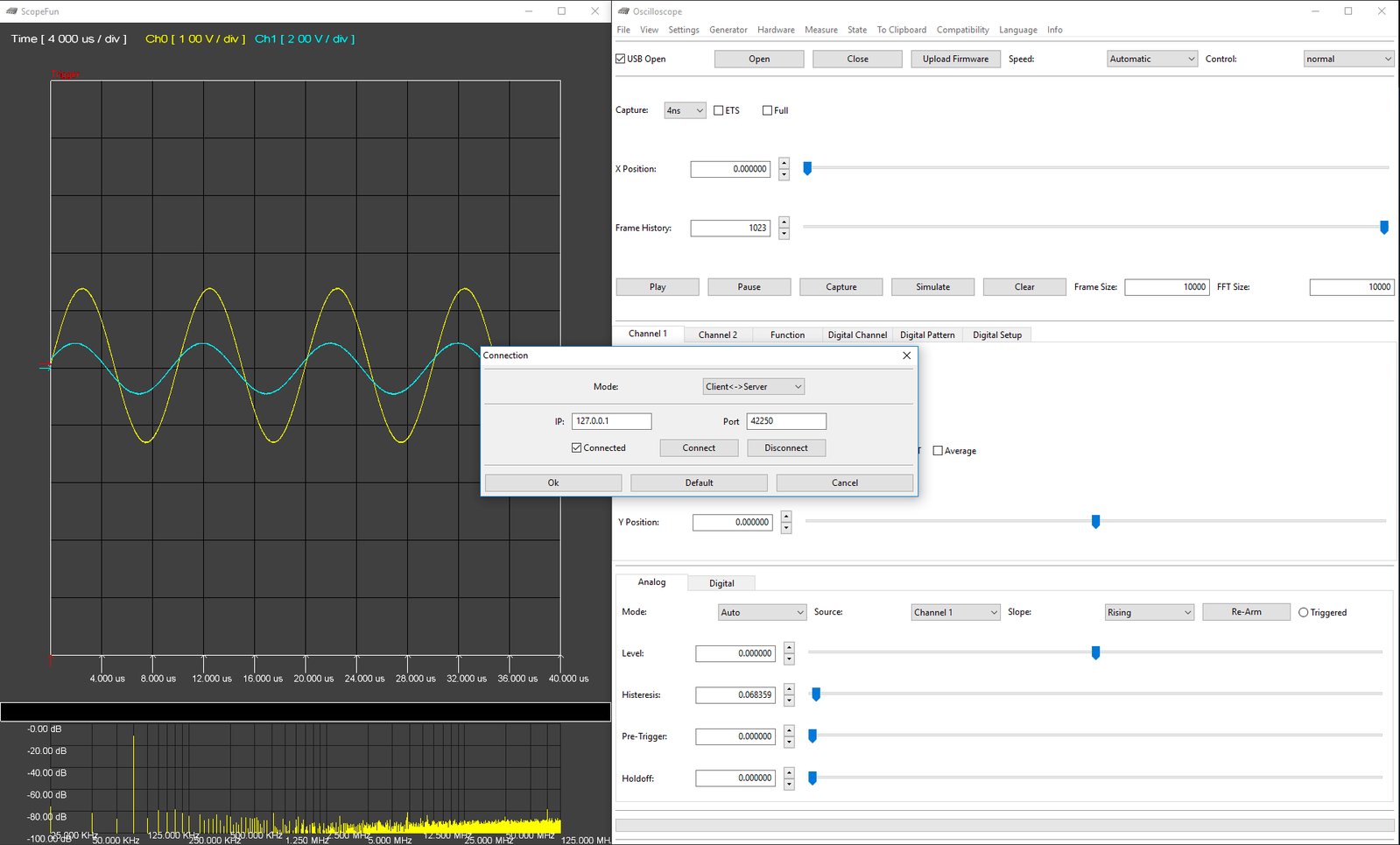Image resolution: width=1400 pixels, height=845 pixels.
Task: Open the Control dropdown set to normal
Action: (x=1348, y=59)
